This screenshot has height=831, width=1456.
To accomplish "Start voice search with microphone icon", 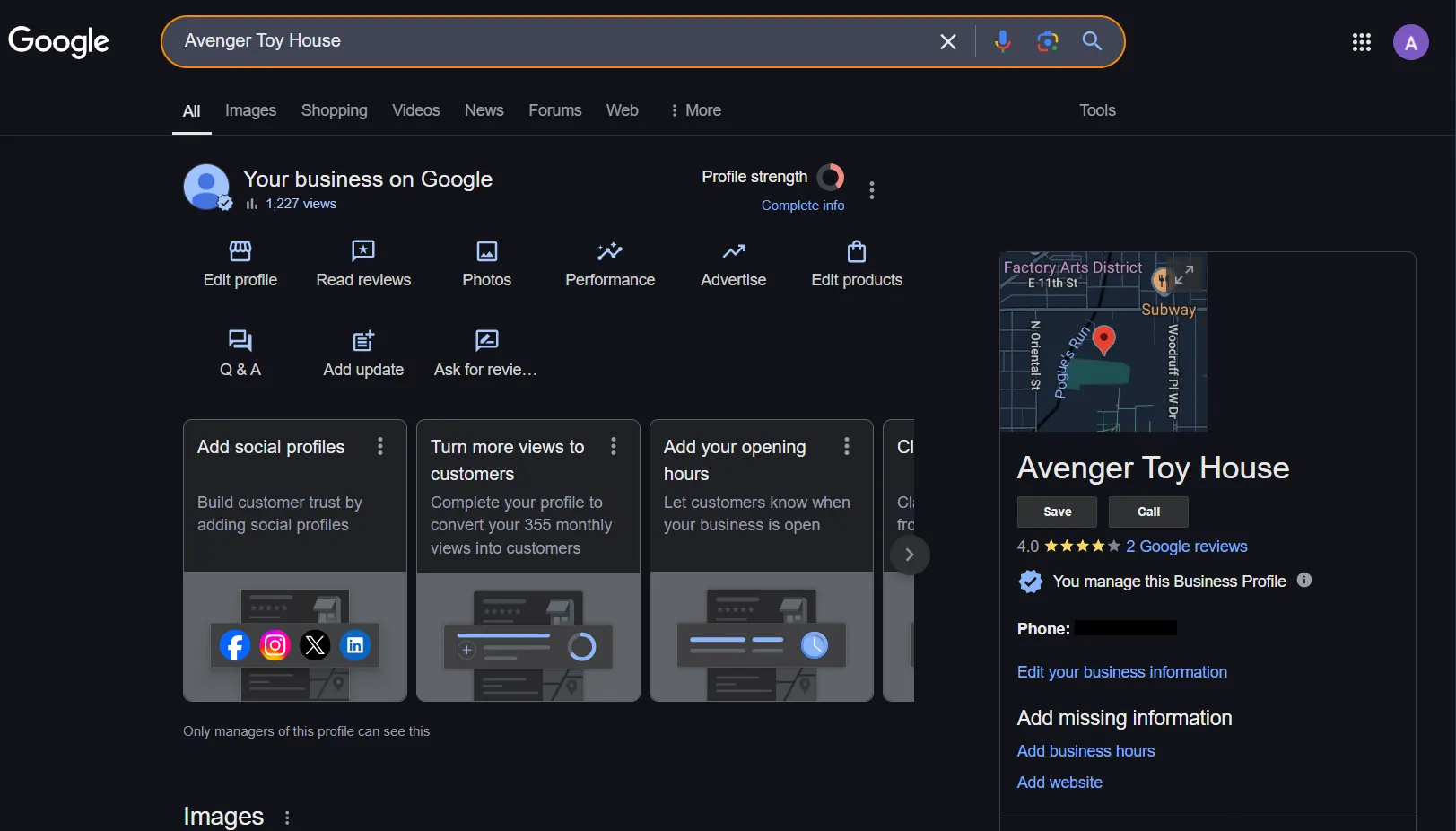I will click(1003, 41).
